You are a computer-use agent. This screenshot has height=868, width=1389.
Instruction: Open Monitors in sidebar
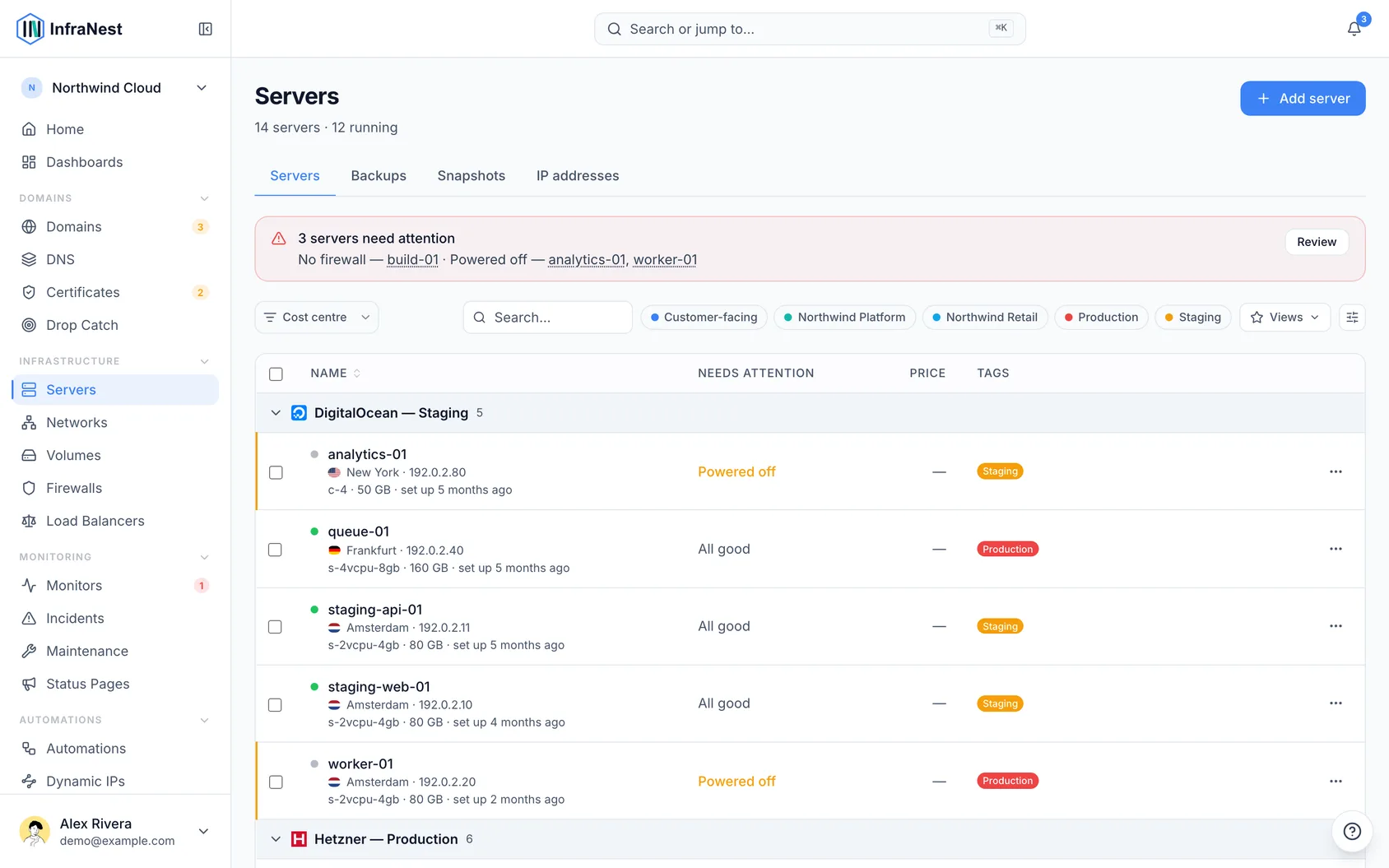coord(115,585)
